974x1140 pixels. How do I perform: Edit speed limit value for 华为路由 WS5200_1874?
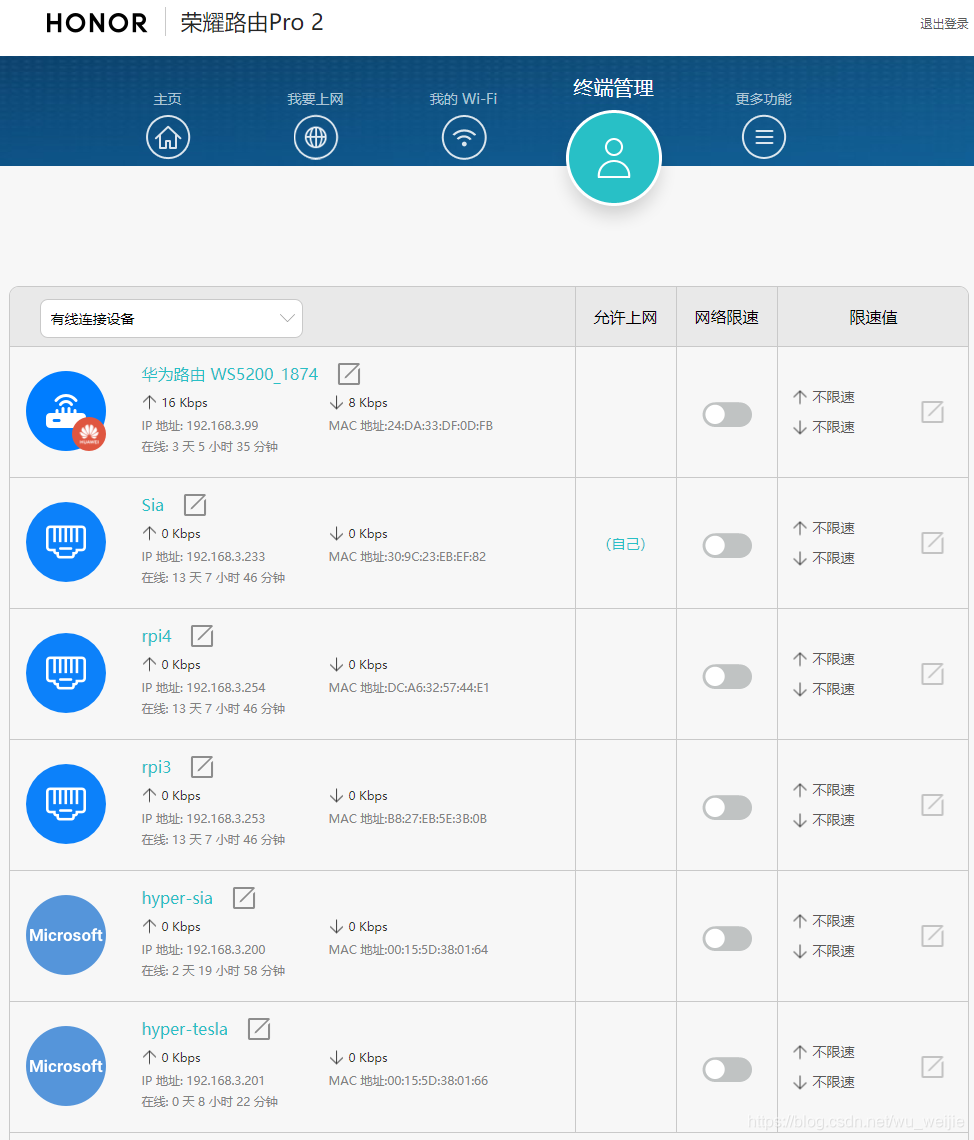pyautogui.click(x=933, y=412)
